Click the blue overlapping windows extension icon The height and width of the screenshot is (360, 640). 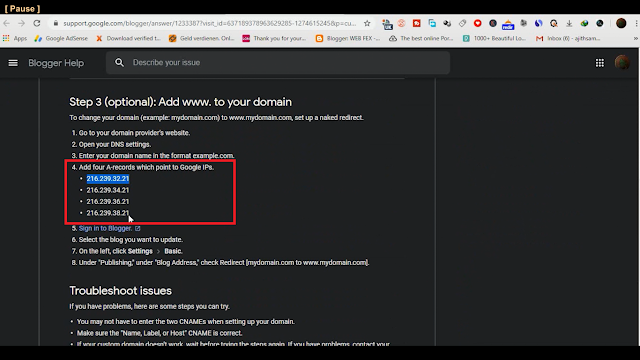coord(432,23)
